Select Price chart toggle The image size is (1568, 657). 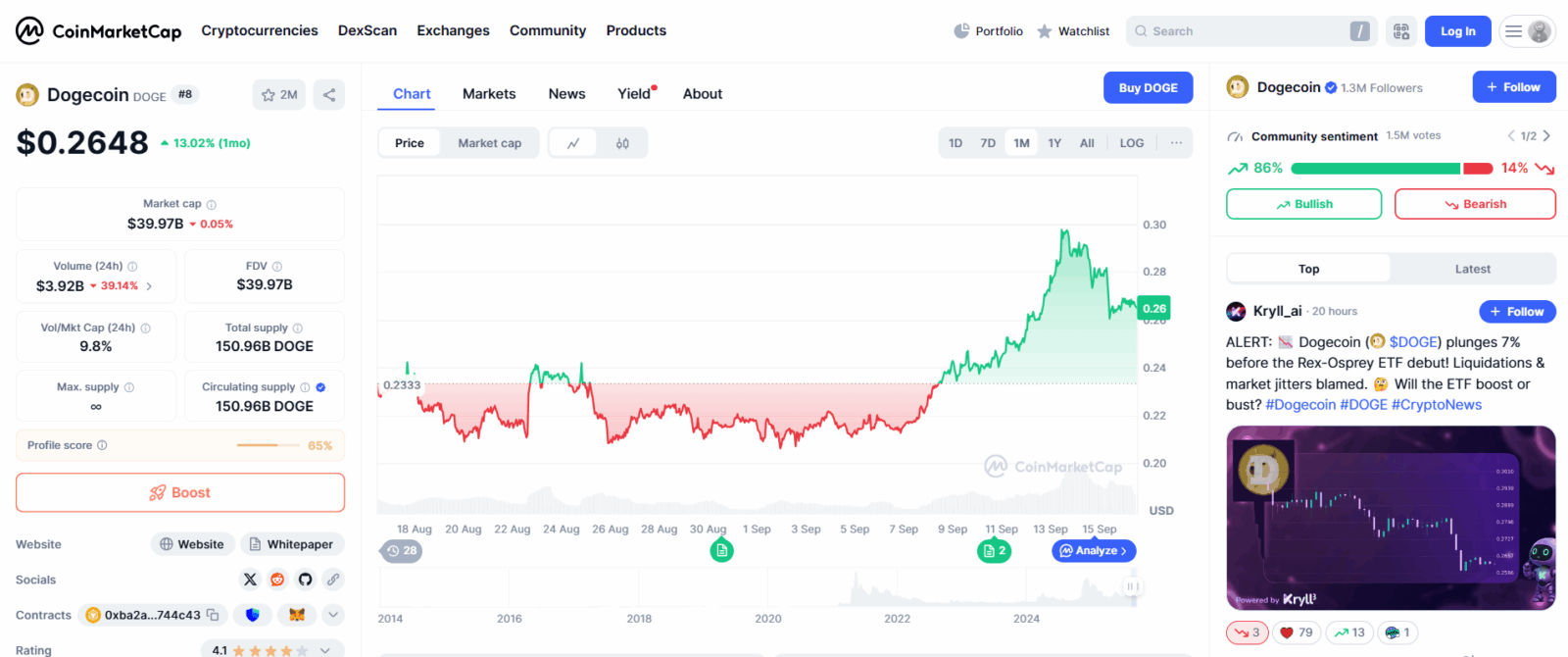coord(410,143)
